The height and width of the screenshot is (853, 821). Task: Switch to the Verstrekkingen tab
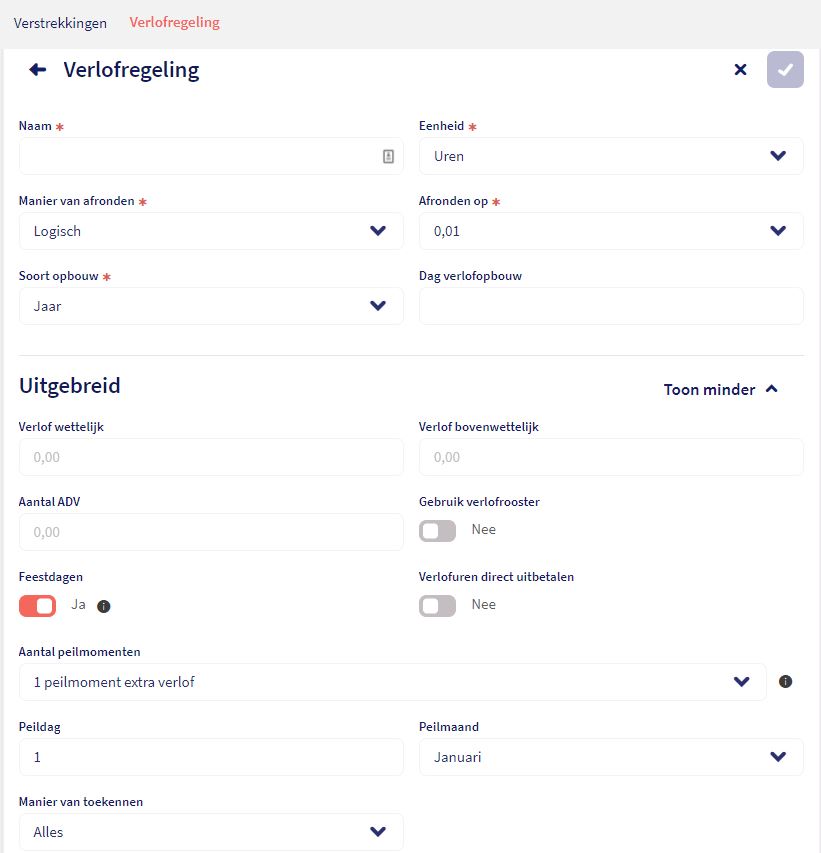(60, 23)
